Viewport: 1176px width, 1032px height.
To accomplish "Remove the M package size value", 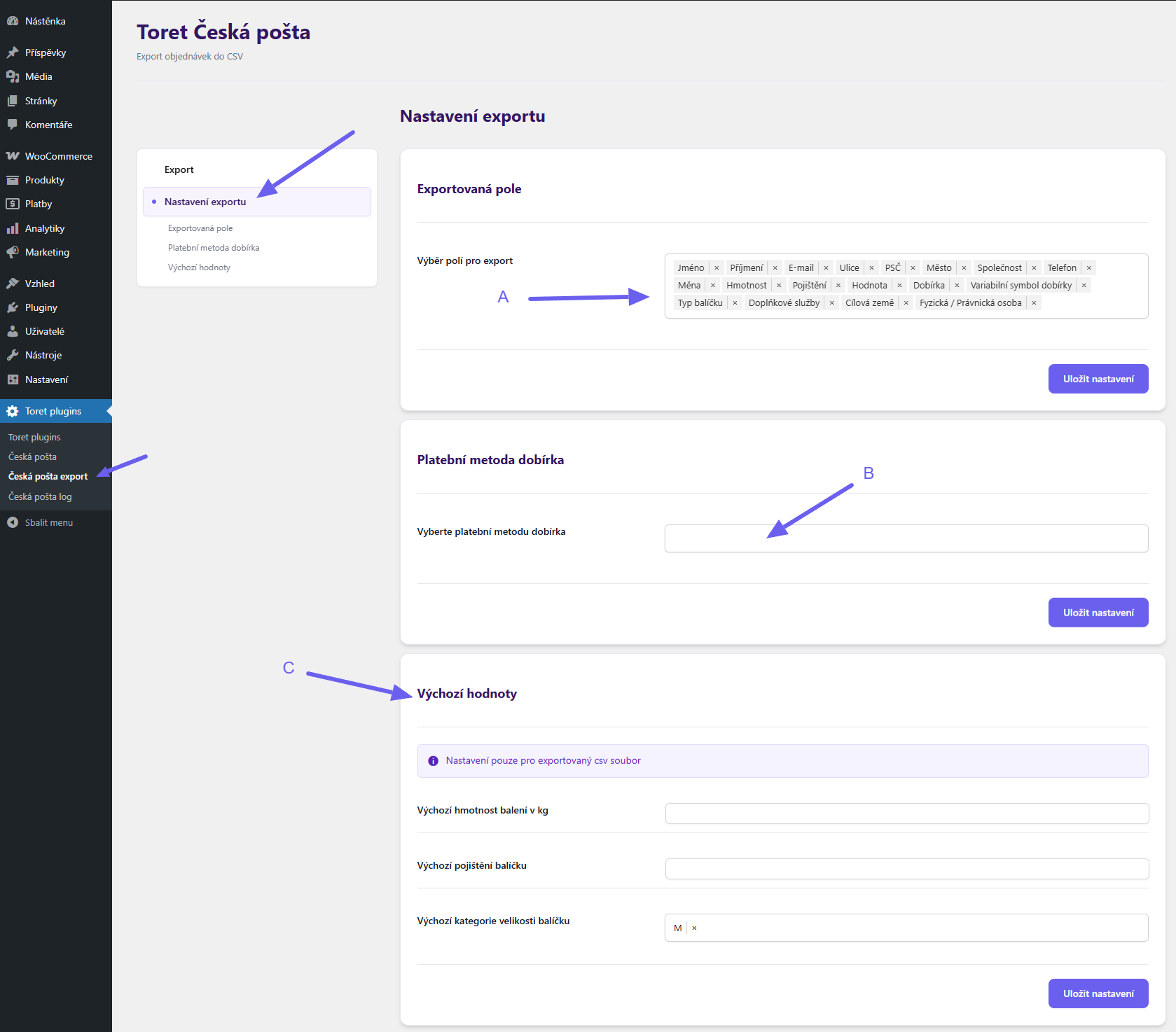I will point(694,927).
